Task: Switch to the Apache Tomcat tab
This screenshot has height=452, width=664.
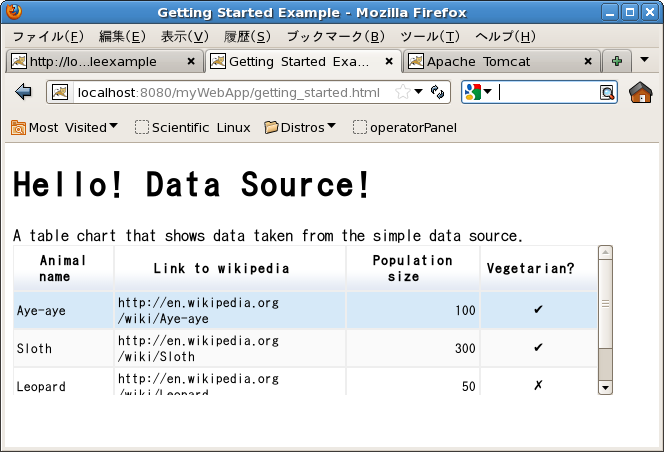Action: pyautogui.click(x=501, y=61)
